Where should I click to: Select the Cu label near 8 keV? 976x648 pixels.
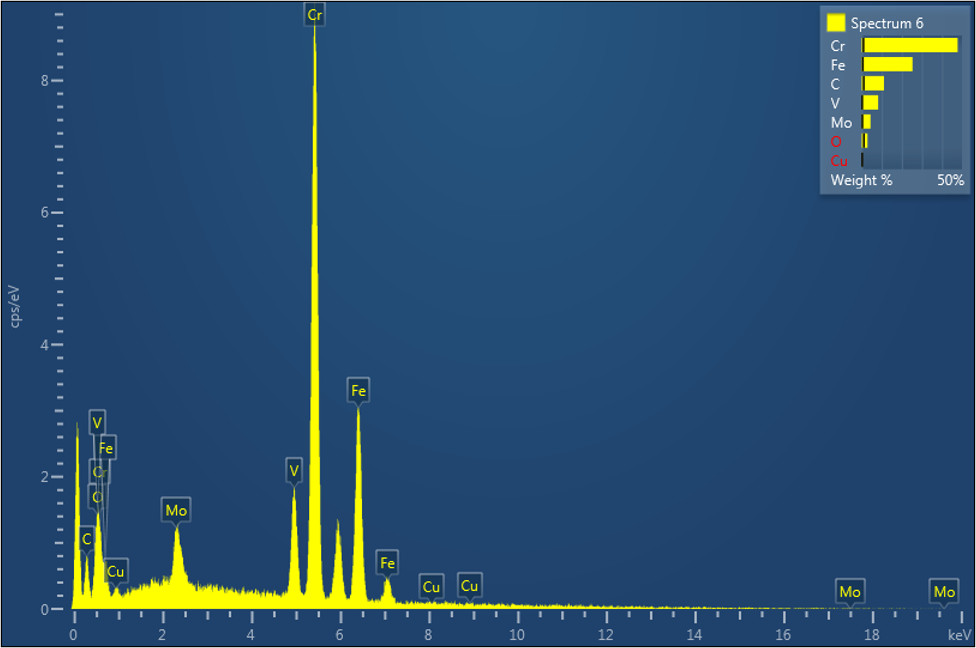coord(431,587)
